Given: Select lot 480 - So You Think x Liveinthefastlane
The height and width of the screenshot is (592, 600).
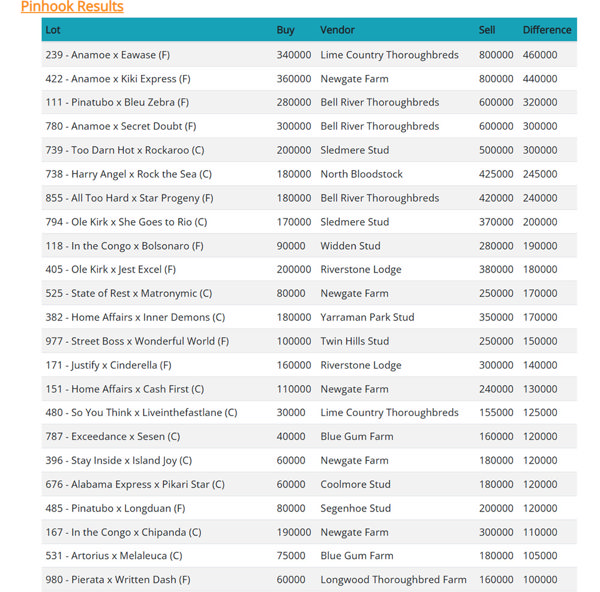Looking at the screenshot, I should tap(141, 413).
